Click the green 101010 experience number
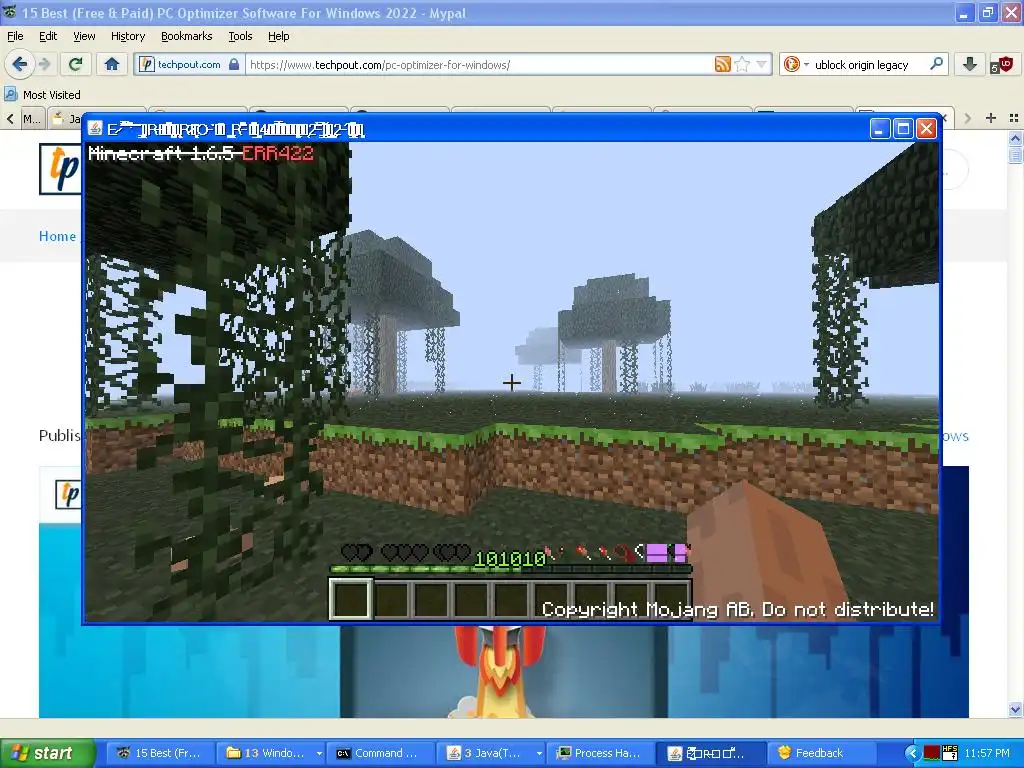The height and width of the screenshot is (768, 1024). tap(509, 559)
